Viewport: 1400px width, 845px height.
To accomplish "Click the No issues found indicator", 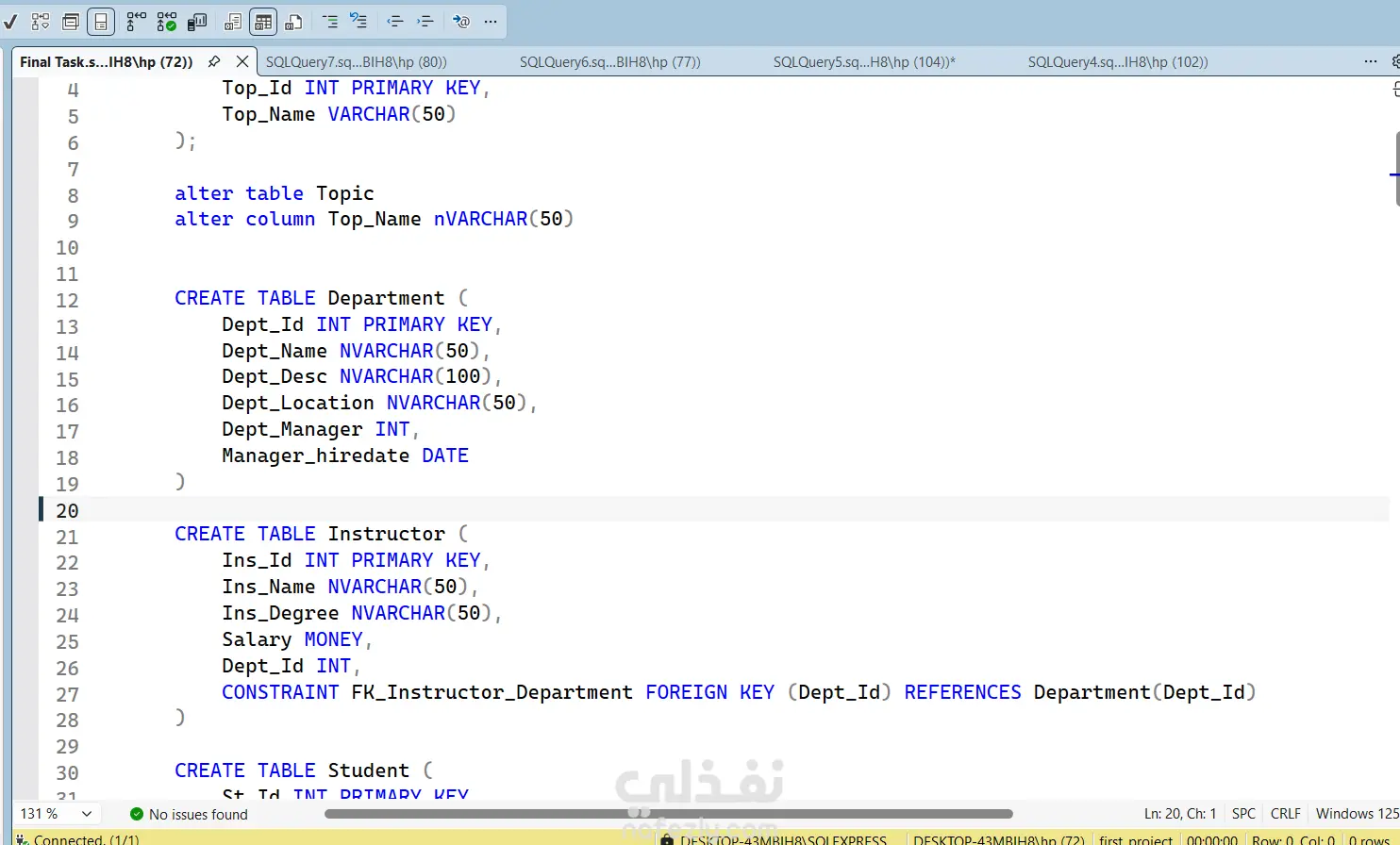I will [198, 814].
